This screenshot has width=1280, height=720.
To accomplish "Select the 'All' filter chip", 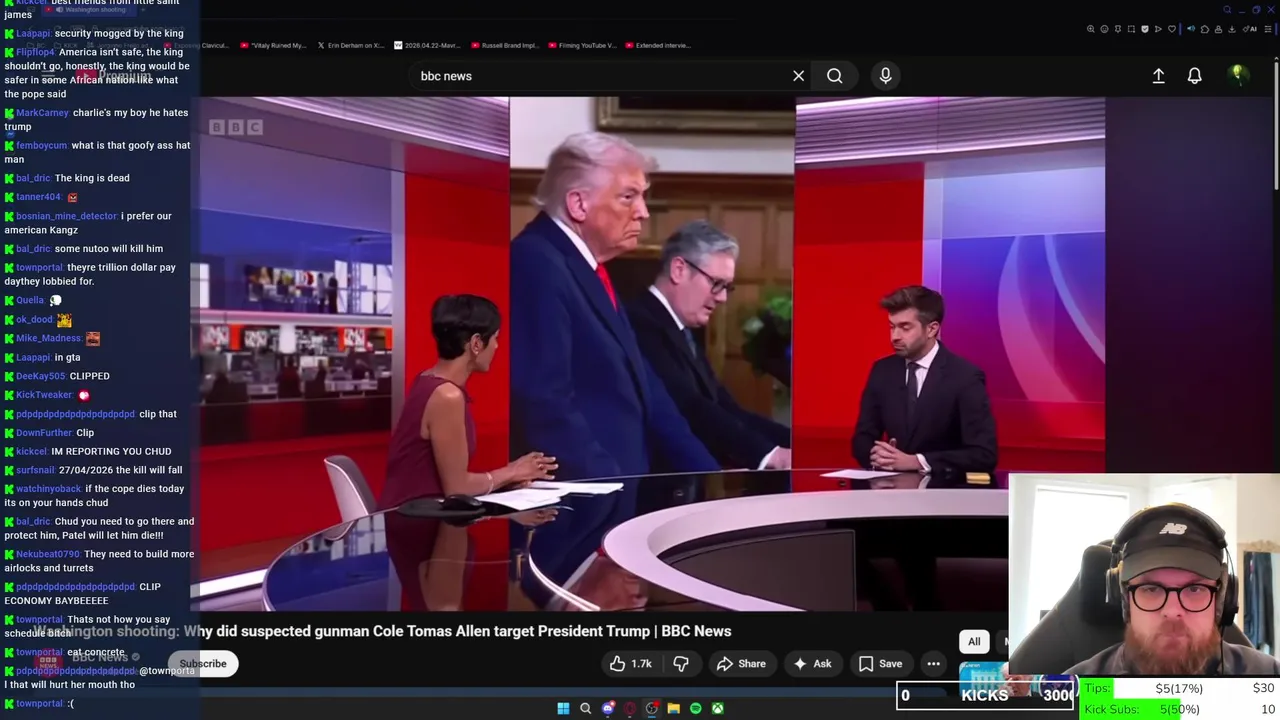I will tap(974, 642).
